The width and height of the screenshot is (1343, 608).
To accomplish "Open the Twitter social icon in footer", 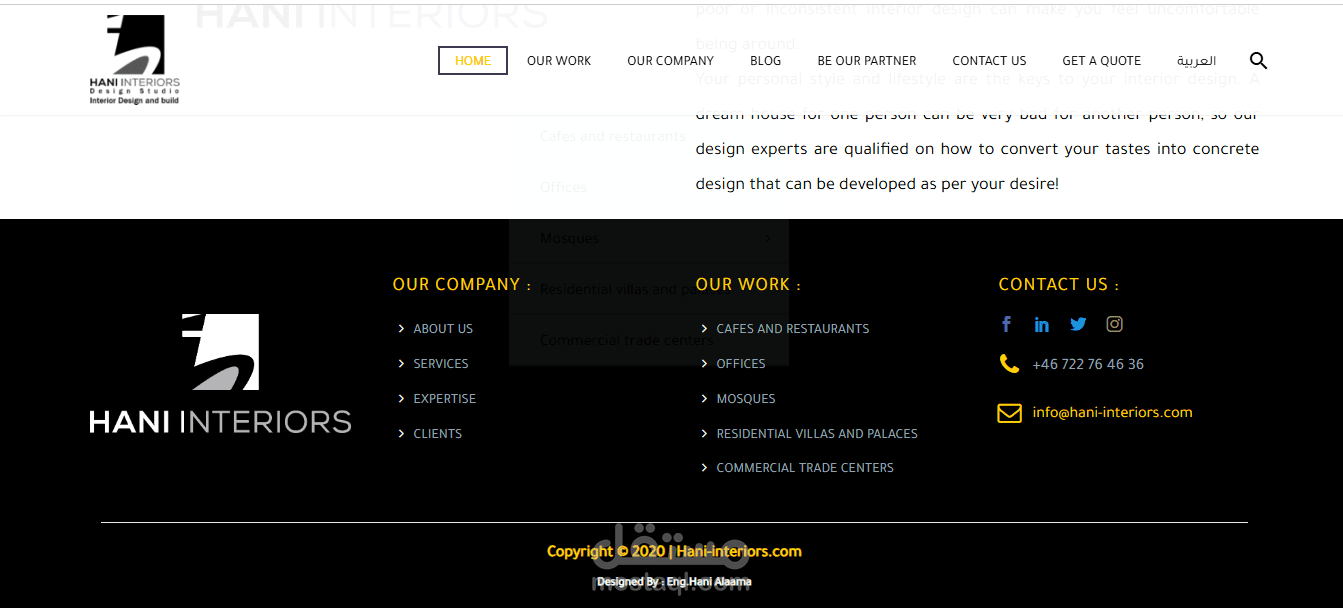I will (1078, 324).
